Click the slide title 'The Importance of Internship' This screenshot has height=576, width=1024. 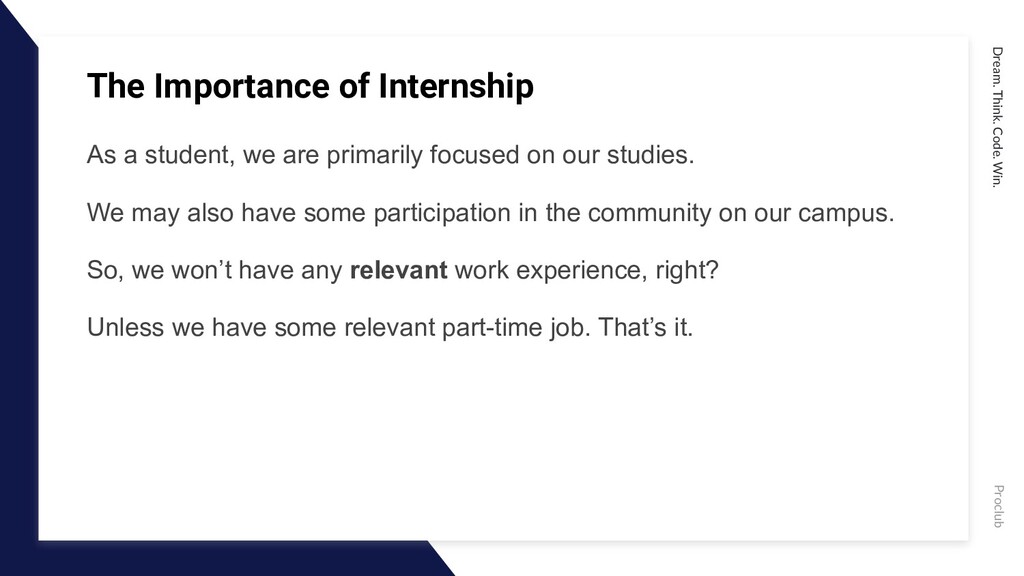point(310,86)
